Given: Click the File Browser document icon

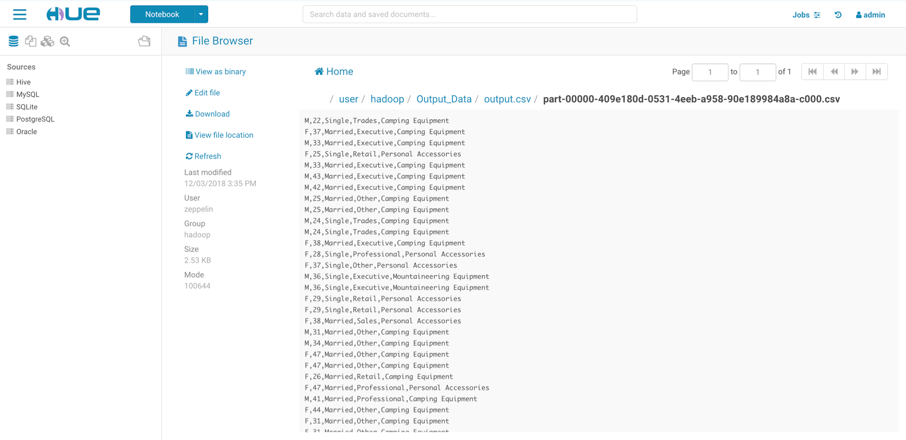Looking at the screenshot, I should point(182,41).
